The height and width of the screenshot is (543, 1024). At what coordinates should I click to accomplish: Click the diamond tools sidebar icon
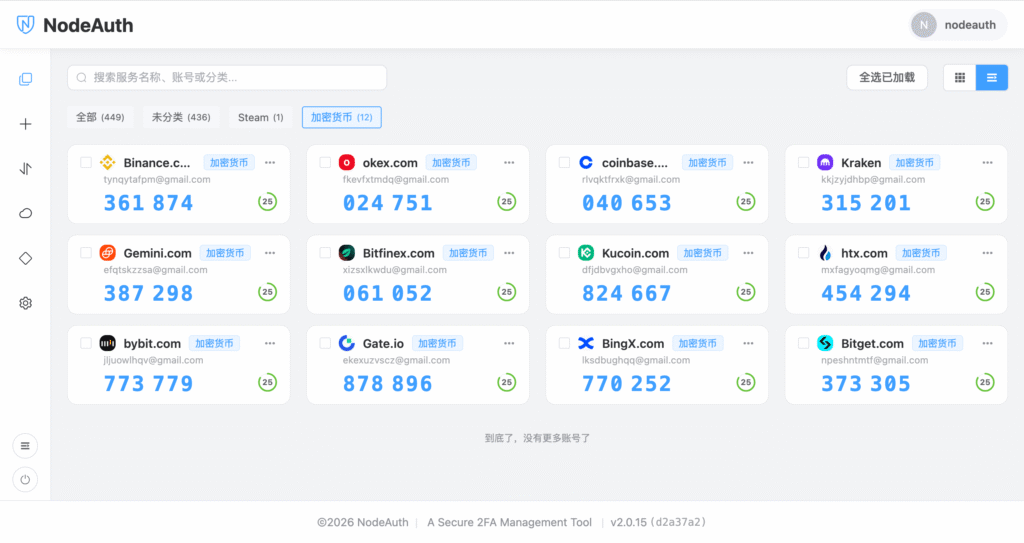(x=25, y=258)
